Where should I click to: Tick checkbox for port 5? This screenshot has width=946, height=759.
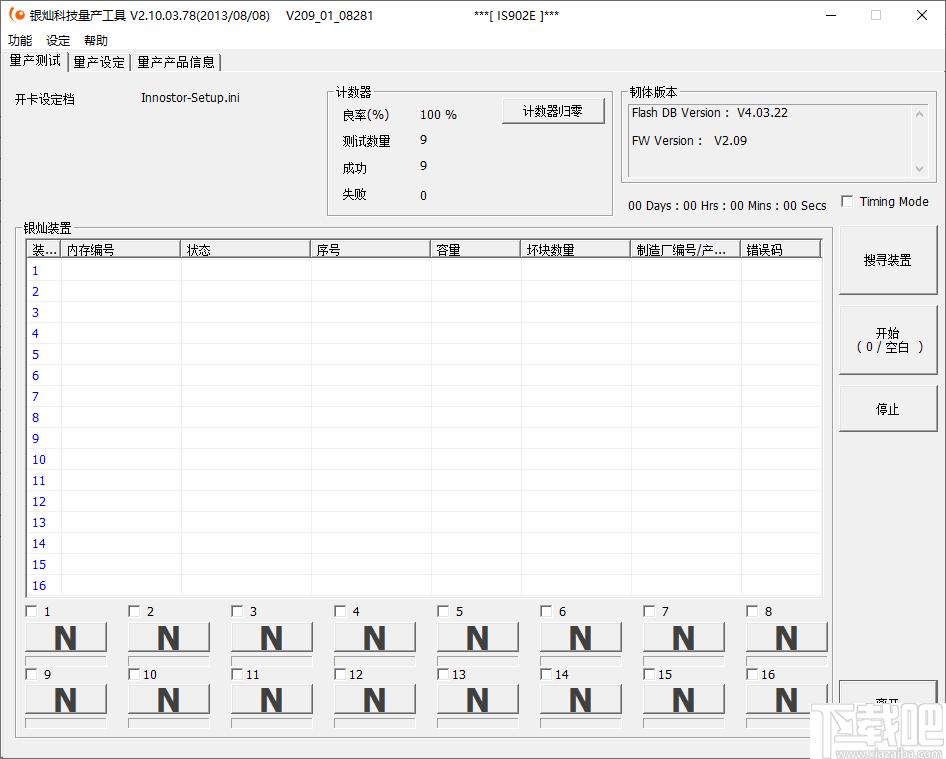443,611
